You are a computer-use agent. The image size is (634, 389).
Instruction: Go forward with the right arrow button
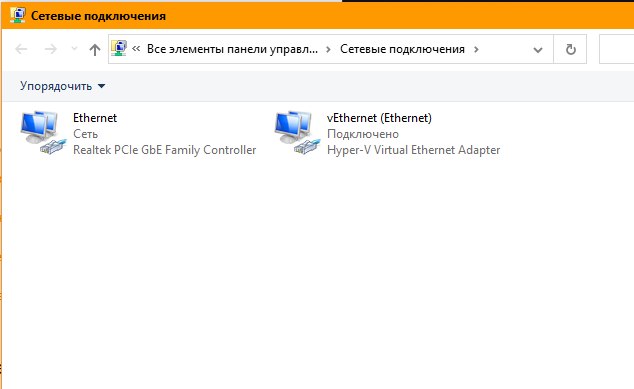click(x=51, y=49)
